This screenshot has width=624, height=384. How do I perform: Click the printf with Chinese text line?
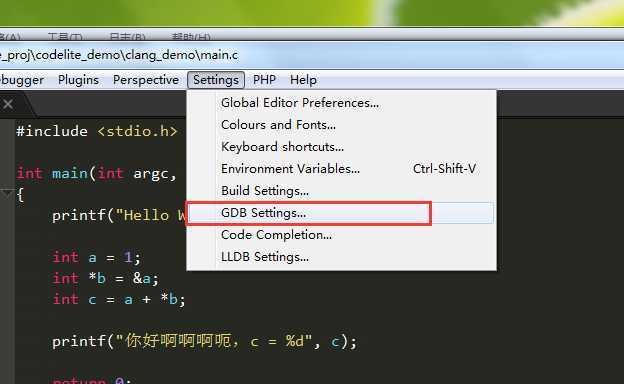pyautogui.click(x=205, y=341)
